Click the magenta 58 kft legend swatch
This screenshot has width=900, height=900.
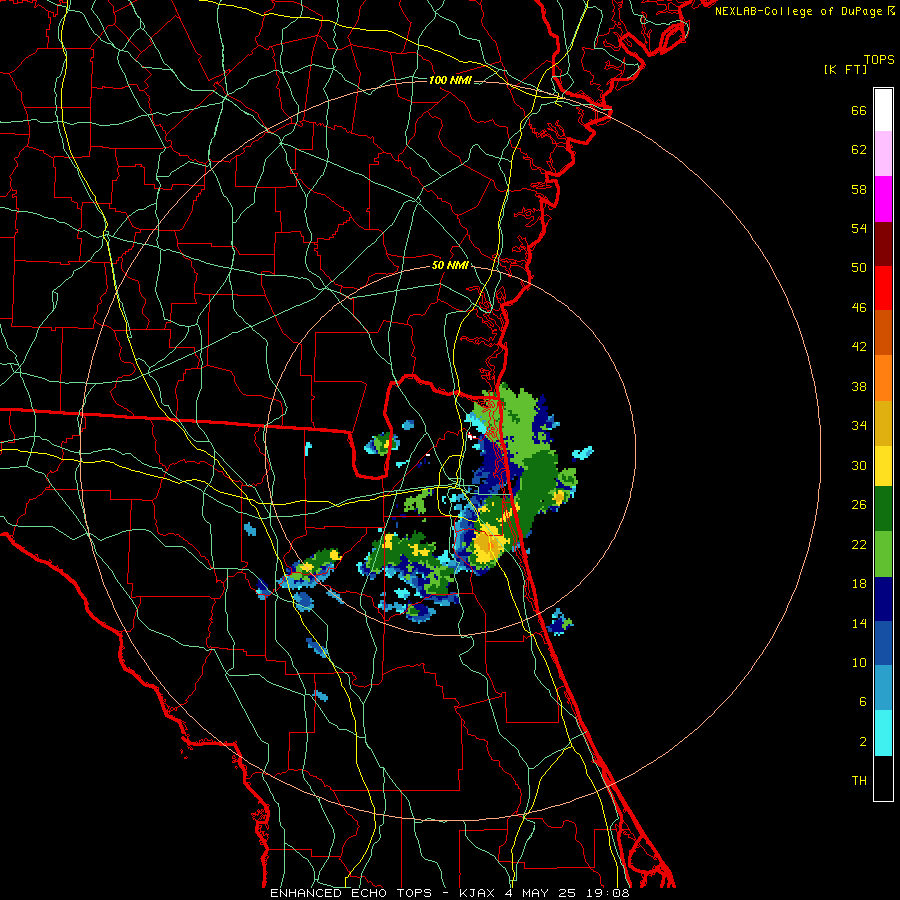[x=883, y=199]
